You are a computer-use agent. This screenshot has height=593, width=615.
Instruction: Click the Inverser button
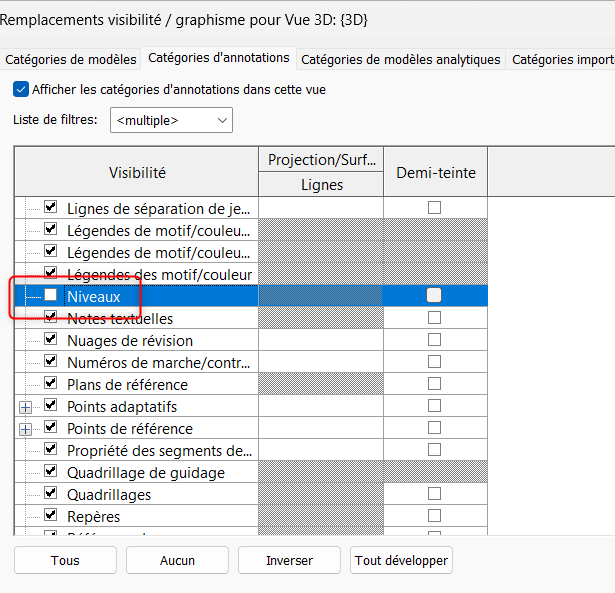(x=289, y=560)
